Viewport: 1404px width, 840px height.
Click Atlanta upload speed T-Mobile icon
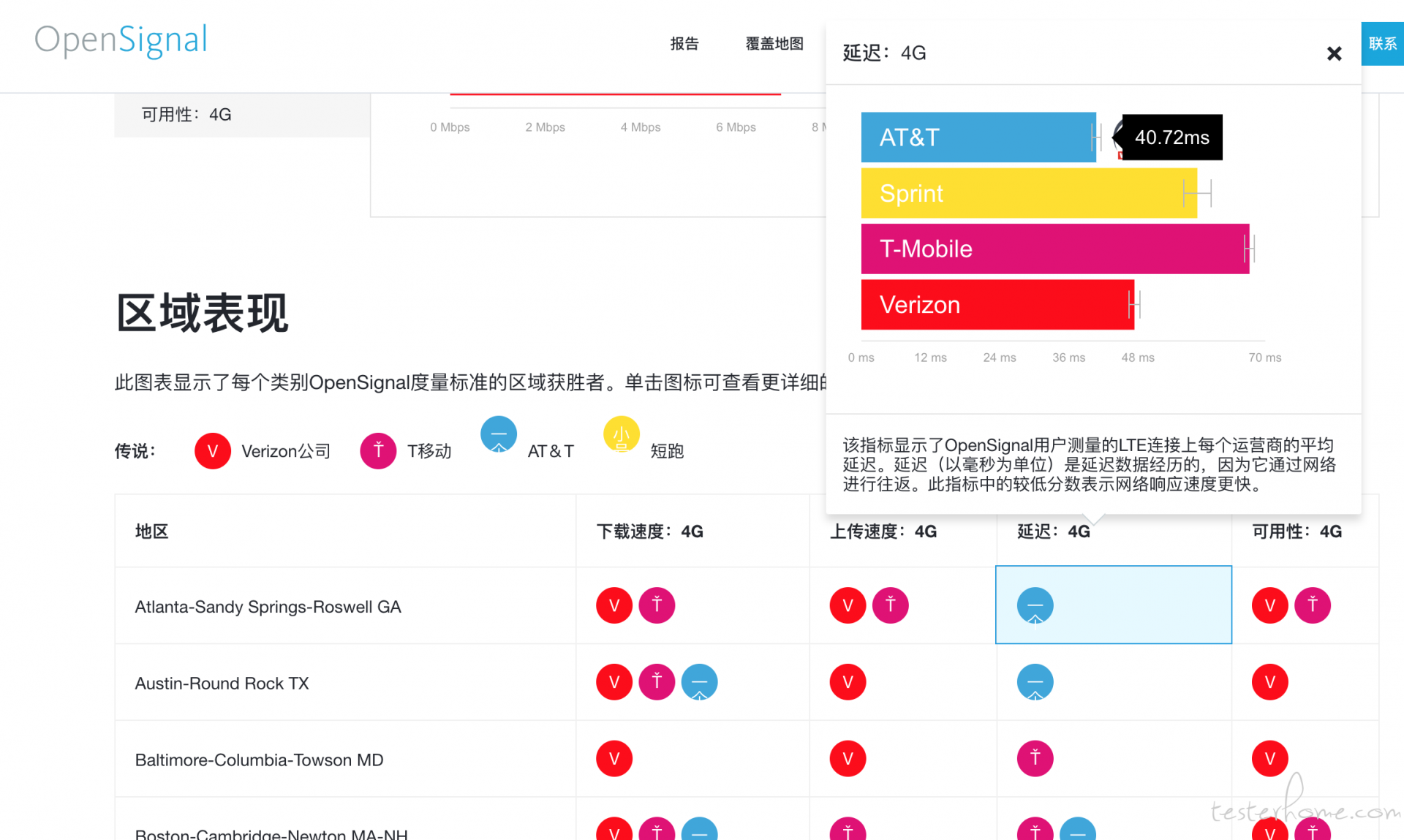(x=891, y=605)
